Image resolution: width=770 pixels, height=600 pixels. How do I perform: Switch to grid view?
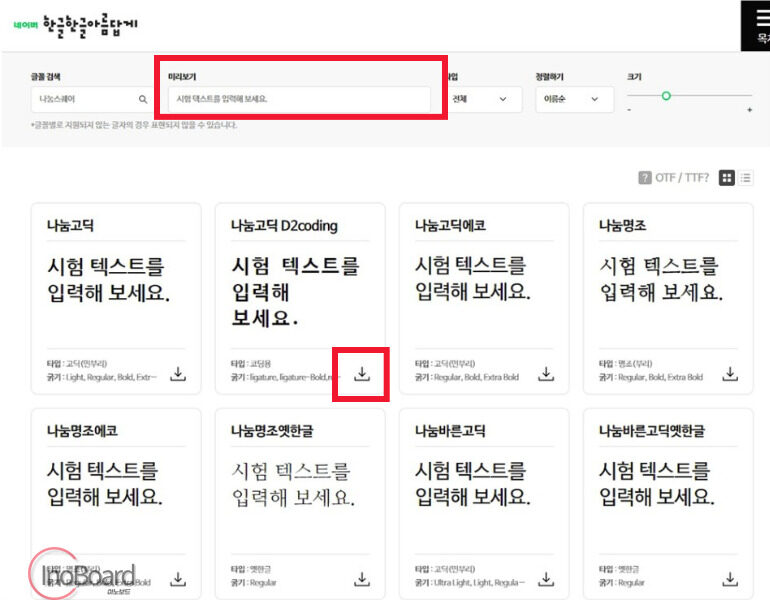(727, 178)
